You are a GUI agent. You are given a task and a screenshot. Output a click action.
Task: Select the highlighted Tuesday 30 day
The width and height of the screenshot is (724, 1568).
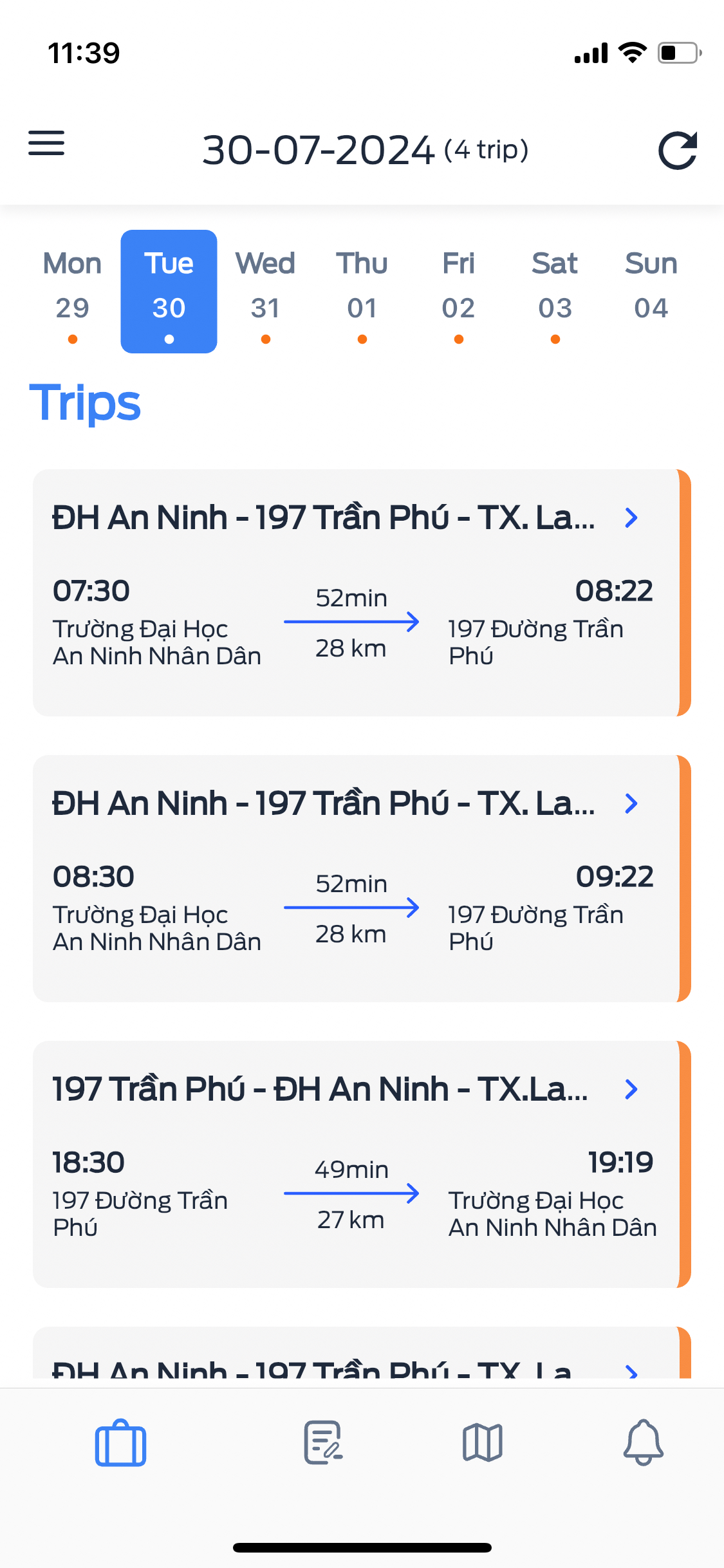(x=169, y=292)
